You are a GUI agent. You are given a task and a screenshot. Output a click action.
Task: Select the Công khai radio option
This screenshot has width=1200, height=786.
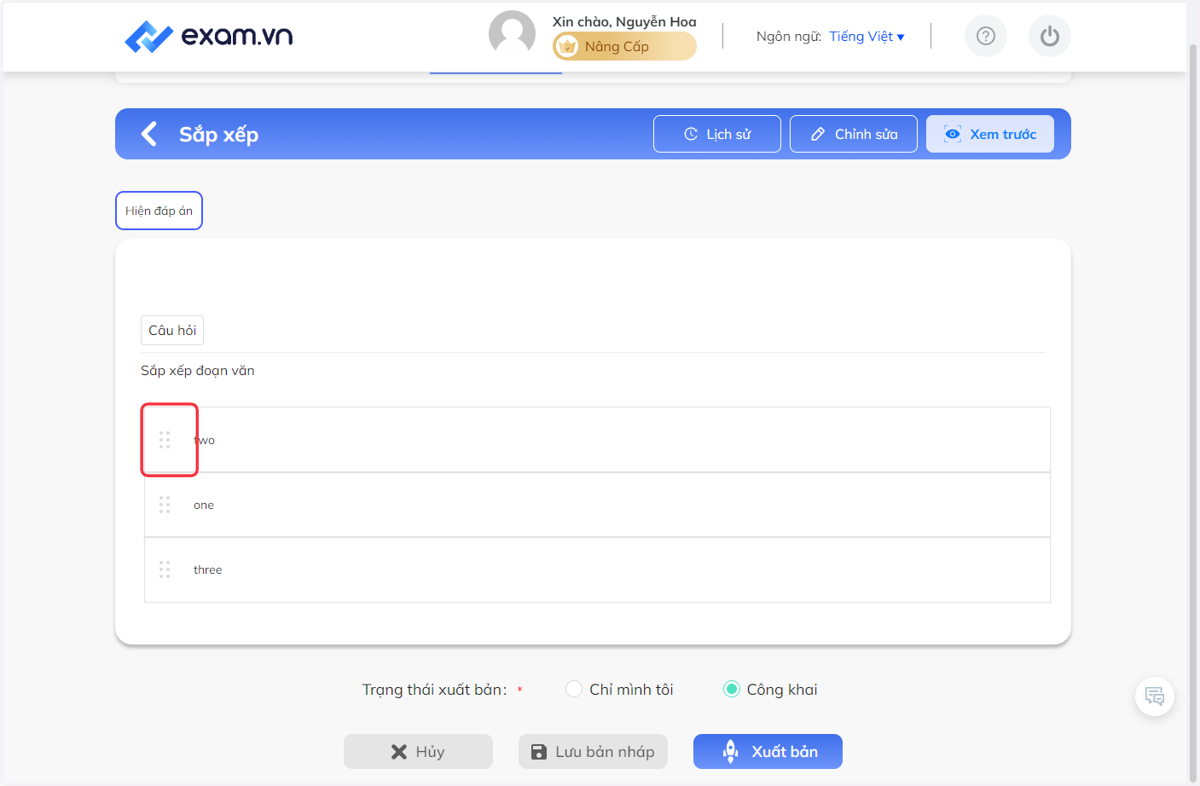click(x=732, y=689)
